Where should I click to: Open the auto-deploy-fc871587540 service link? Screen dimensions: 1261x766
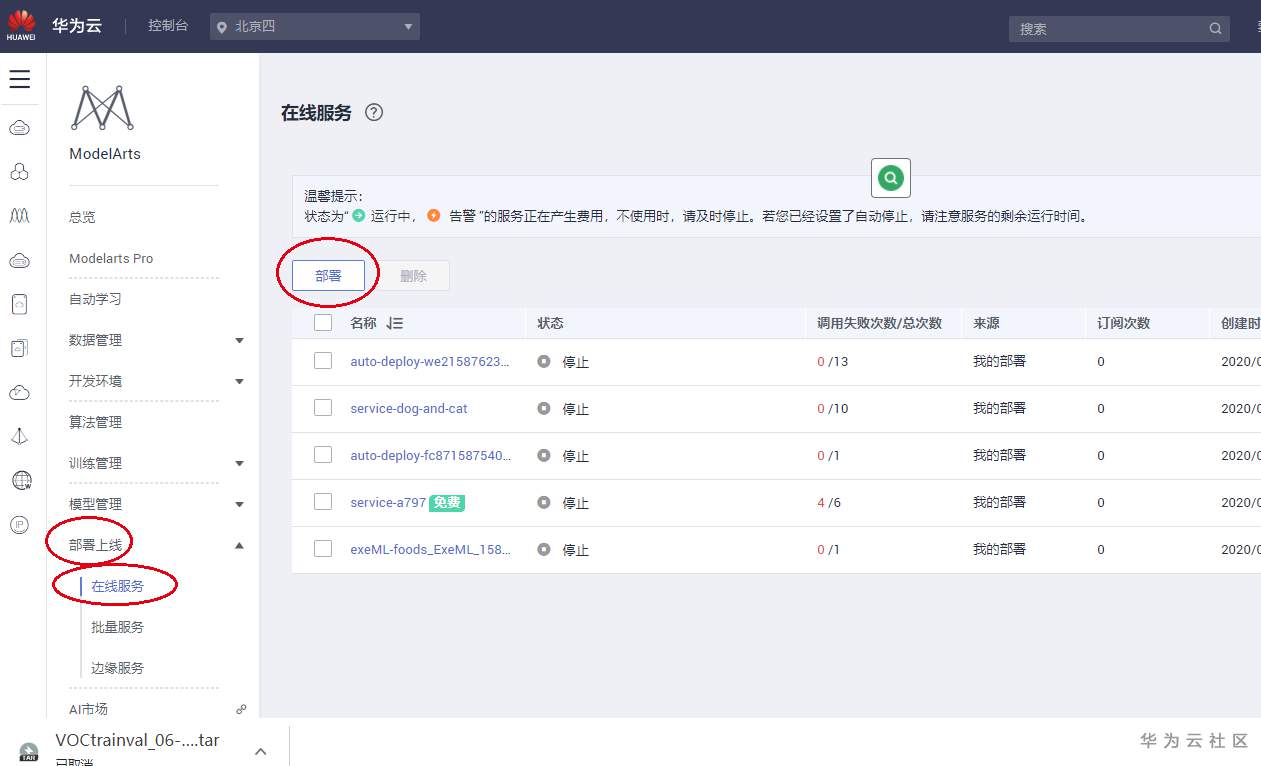[x=430, y=455]
